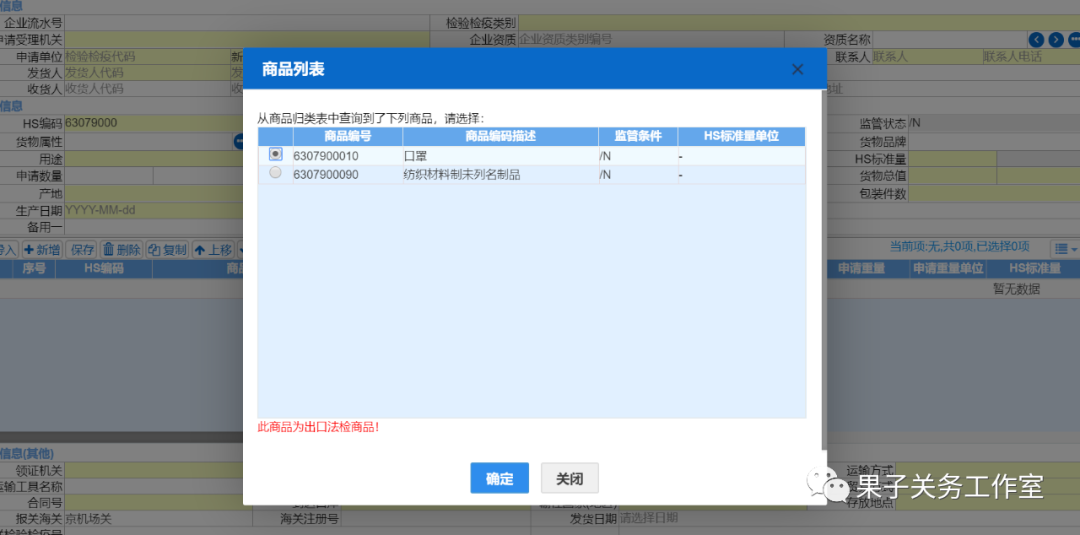Click the 货物品牌 input field
Viewport: 1080px width, 535px height.
pyautogui.click(x=995, y=142)
